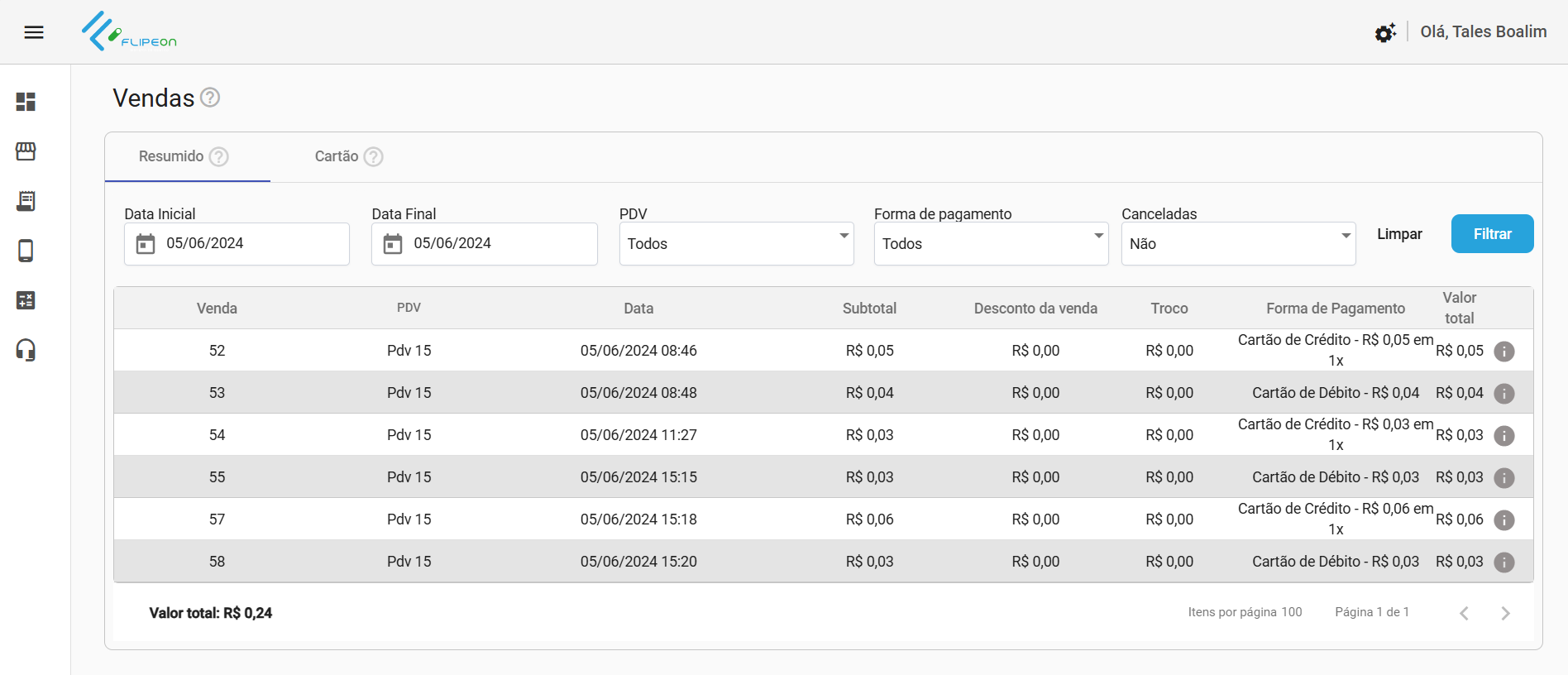1568x675 pixels.
Task: Expand the Forma de pagamento dropdown
Action: pyautogui.click(x=991, y=244)
